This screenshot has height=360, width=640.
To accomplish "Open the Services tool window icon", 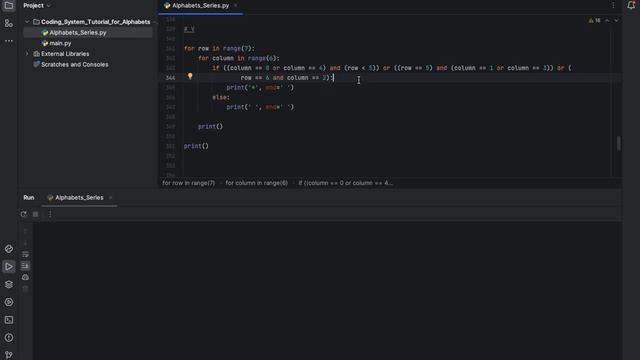I will coord(9,302).
